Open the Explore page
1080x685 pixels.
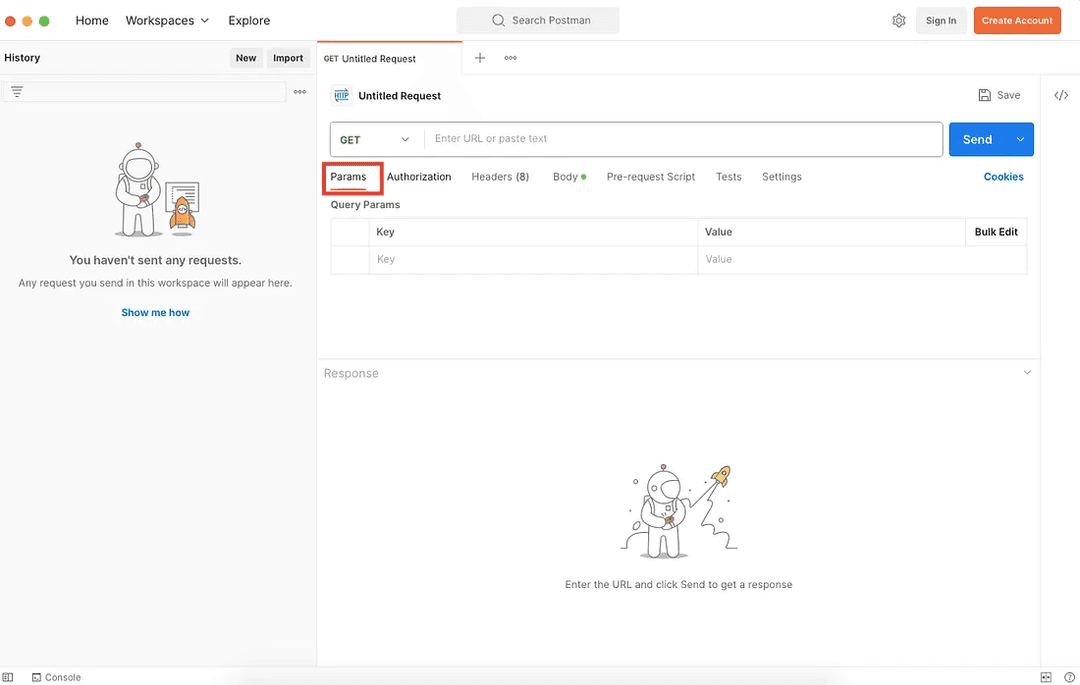tap(249, 21)
